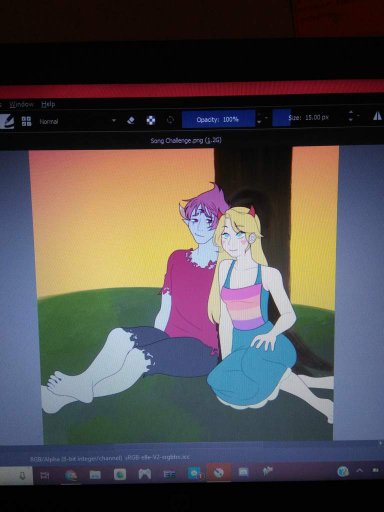Toggle horizontal mirror tool icon
This screenshot has height=512, width=384.
point(377,116)
